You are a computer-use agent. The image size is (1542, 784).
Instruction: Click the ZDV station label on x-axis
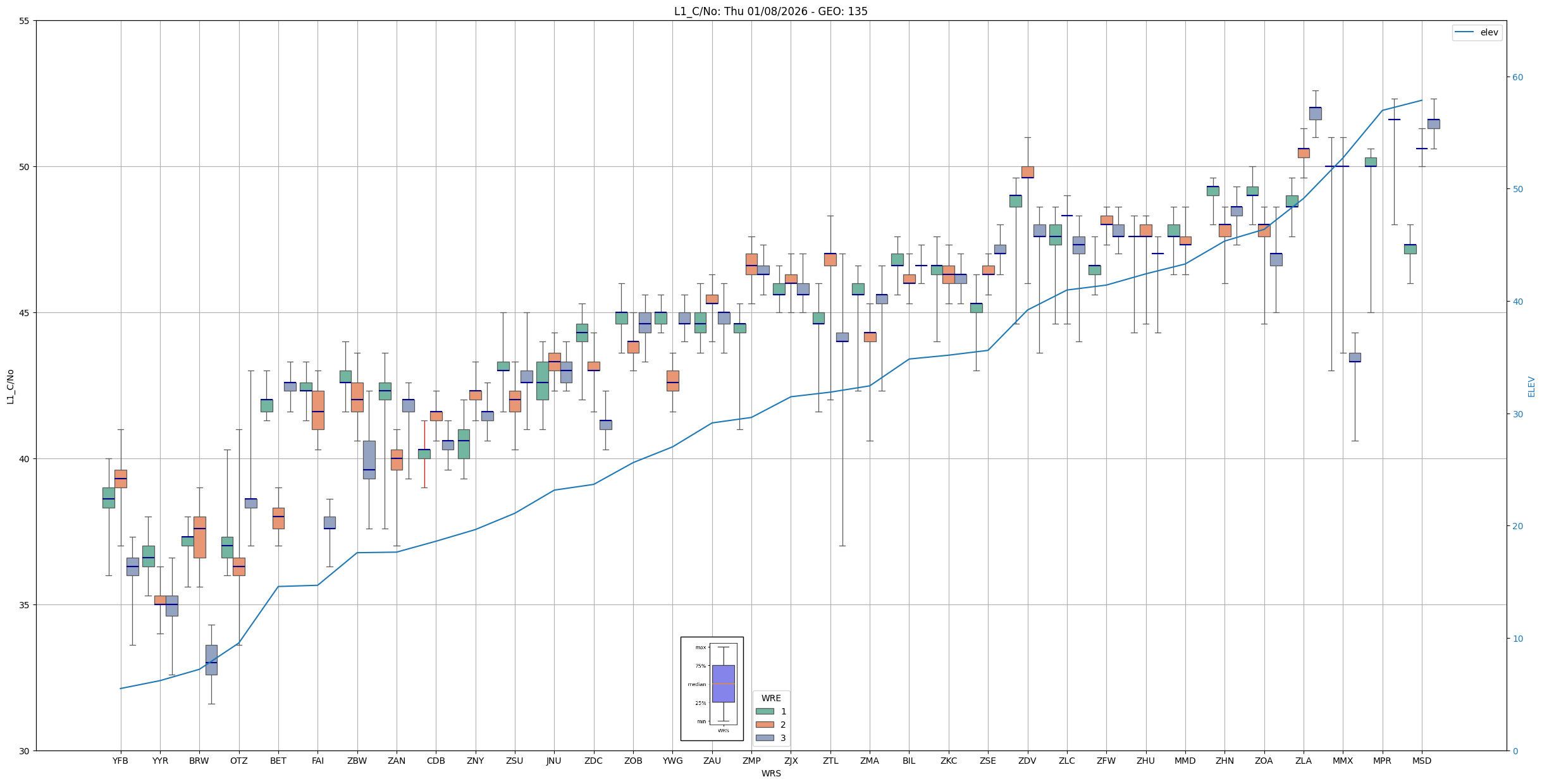(1027, 761)
